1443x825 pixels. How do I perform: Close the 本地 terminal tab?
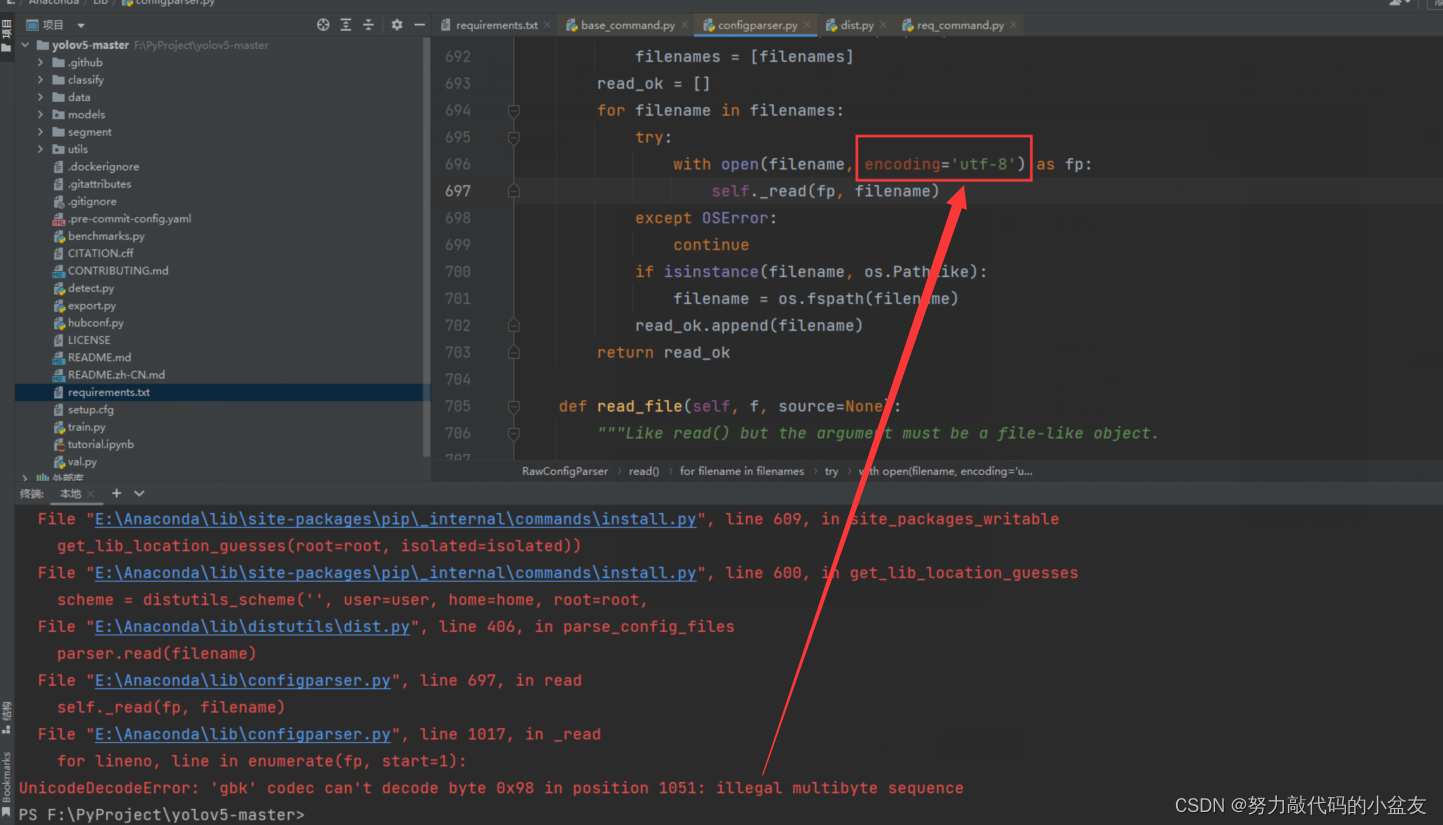(x=90, y=494)
